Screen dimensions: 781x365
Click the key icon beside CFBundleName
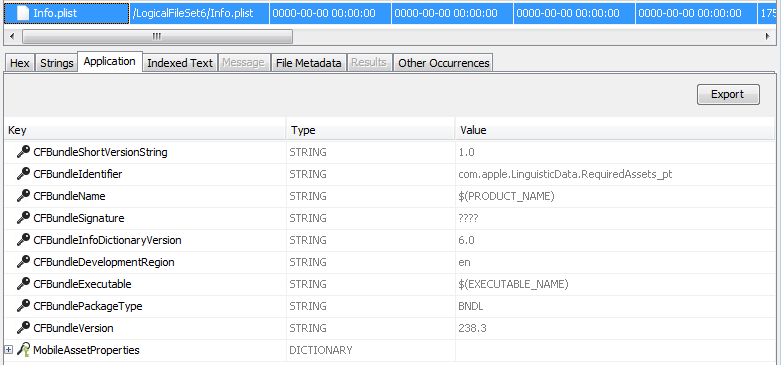23,196
